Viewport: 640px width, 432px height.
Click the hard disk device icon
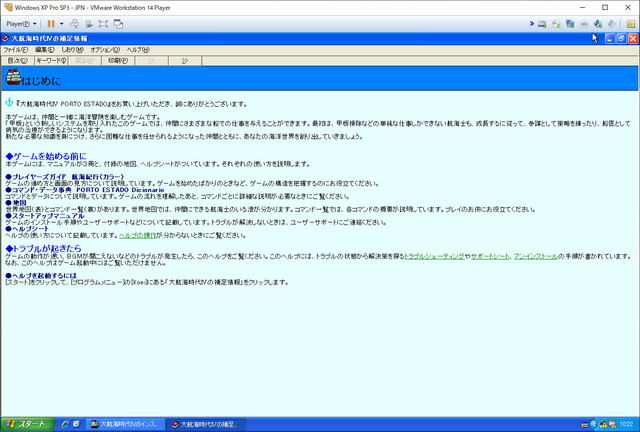tap(542, 24)
